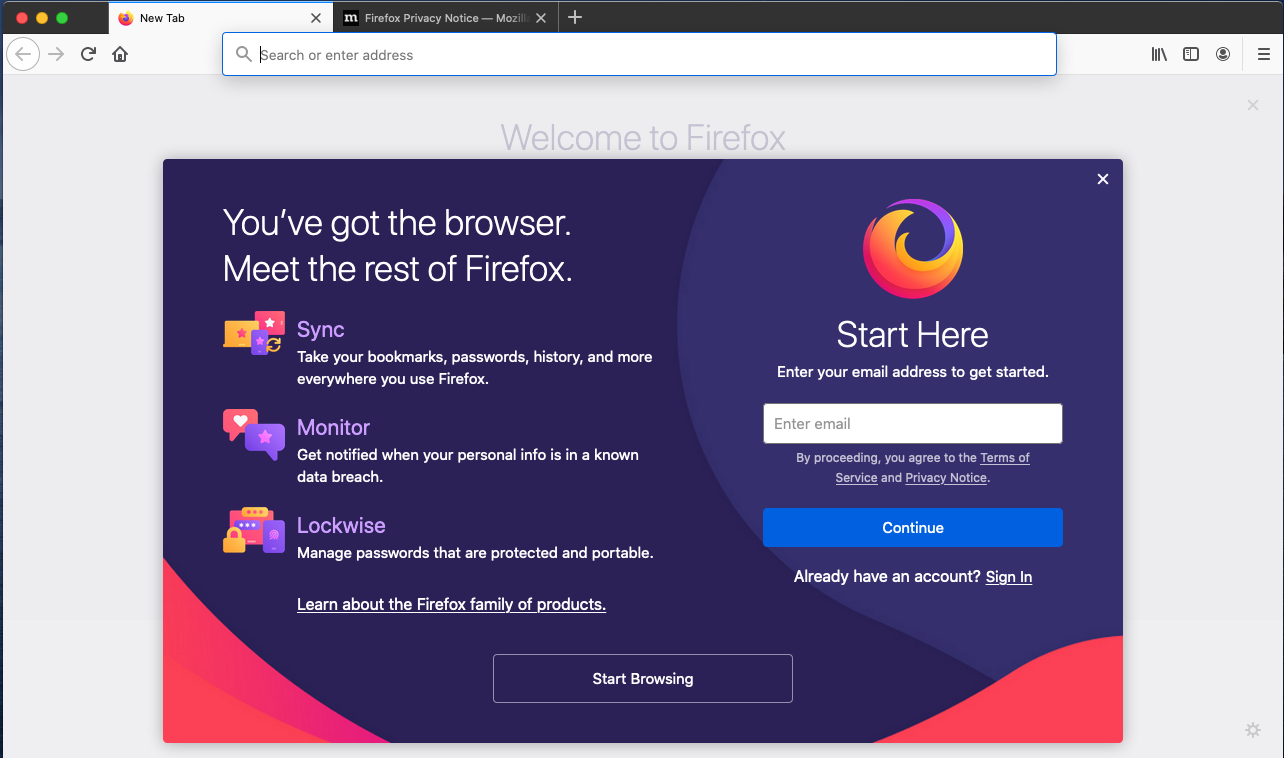
Task: Click the Monitor chat bubbles icon
Action: (x=254, y=434)
